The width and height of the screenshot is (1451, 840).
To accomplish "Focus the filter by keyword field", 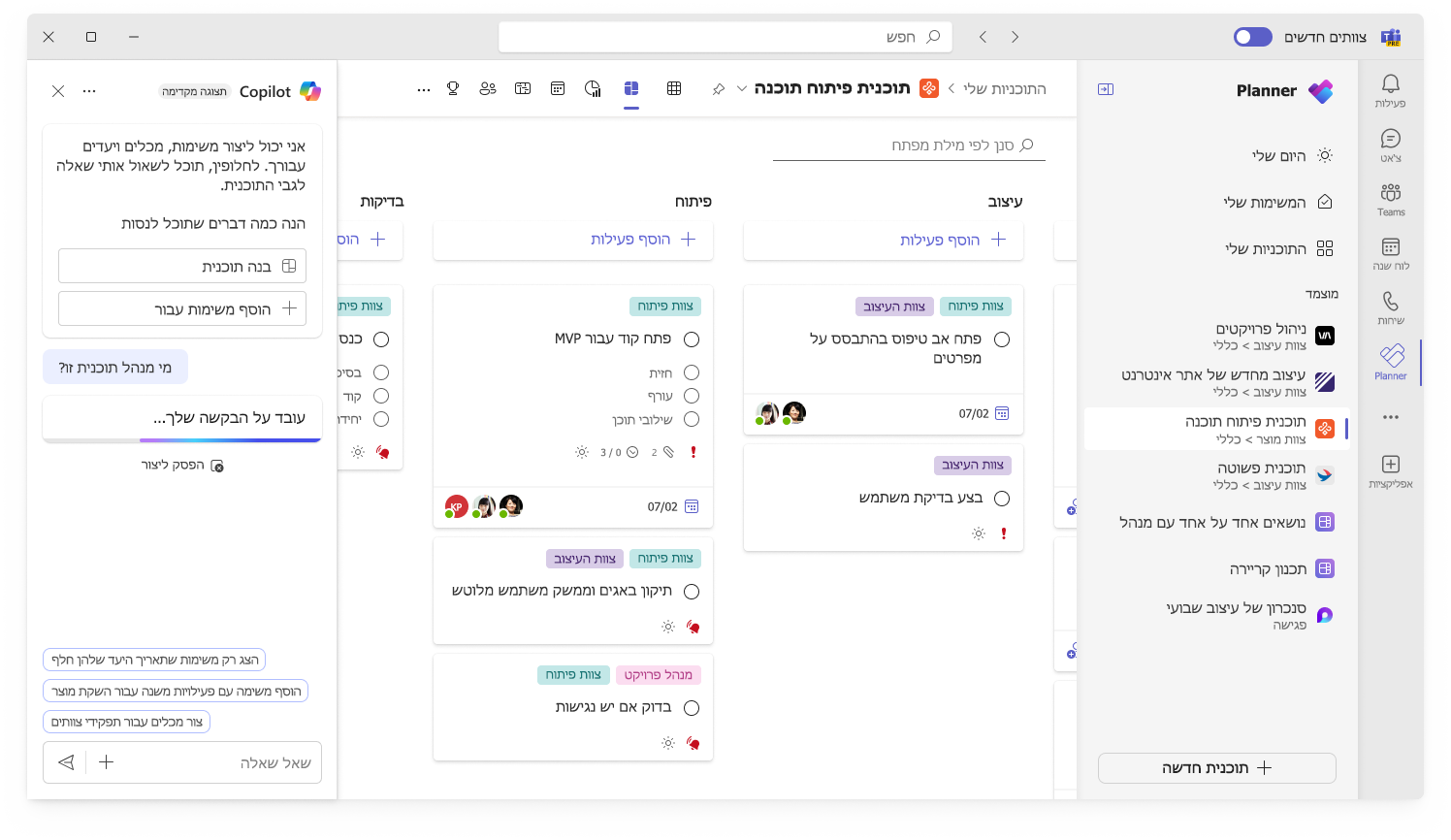I will tap(909, 145).
